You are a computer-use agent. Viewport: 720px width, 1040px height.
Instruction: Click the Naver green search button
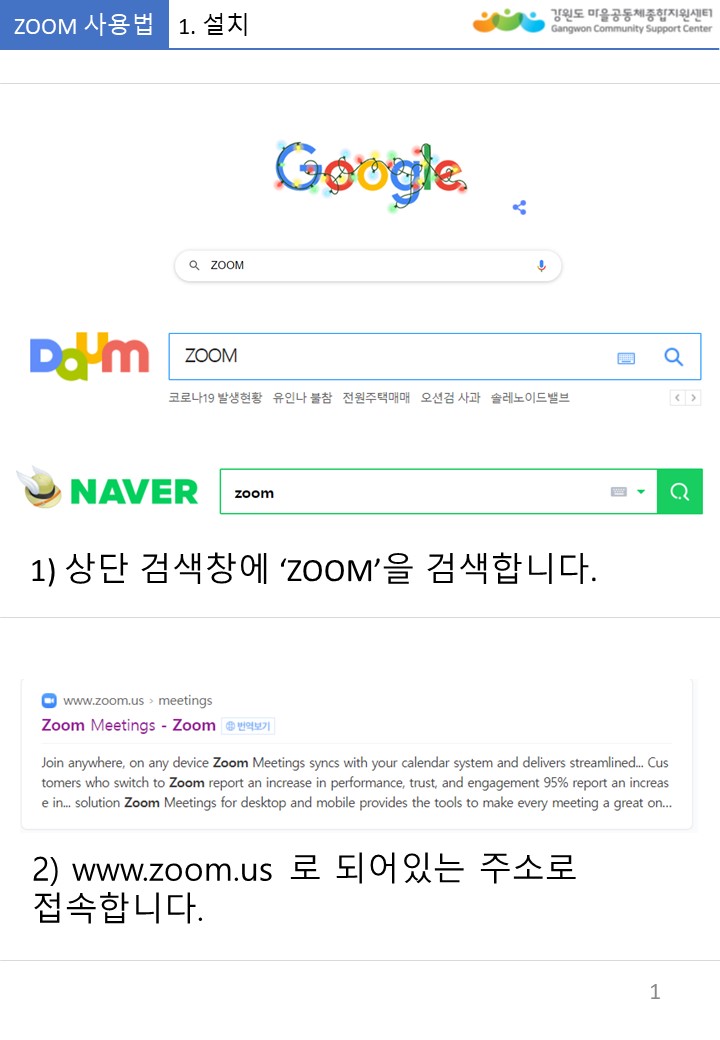pos(680,491)
